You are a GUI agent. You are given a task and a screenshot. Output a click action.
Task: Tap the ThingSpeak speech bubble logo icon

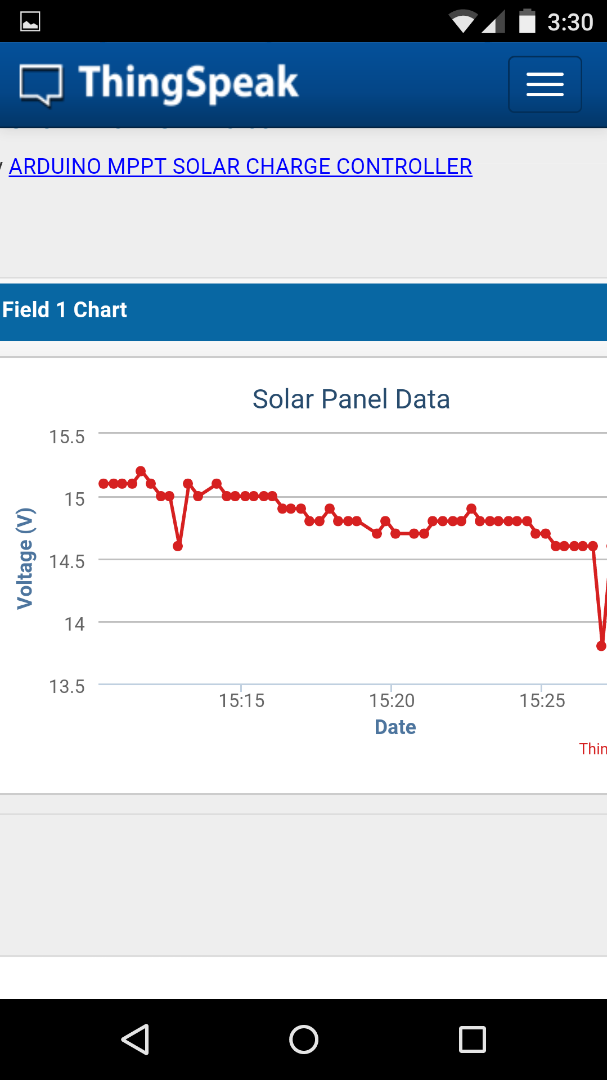click(x=41, y=84)
